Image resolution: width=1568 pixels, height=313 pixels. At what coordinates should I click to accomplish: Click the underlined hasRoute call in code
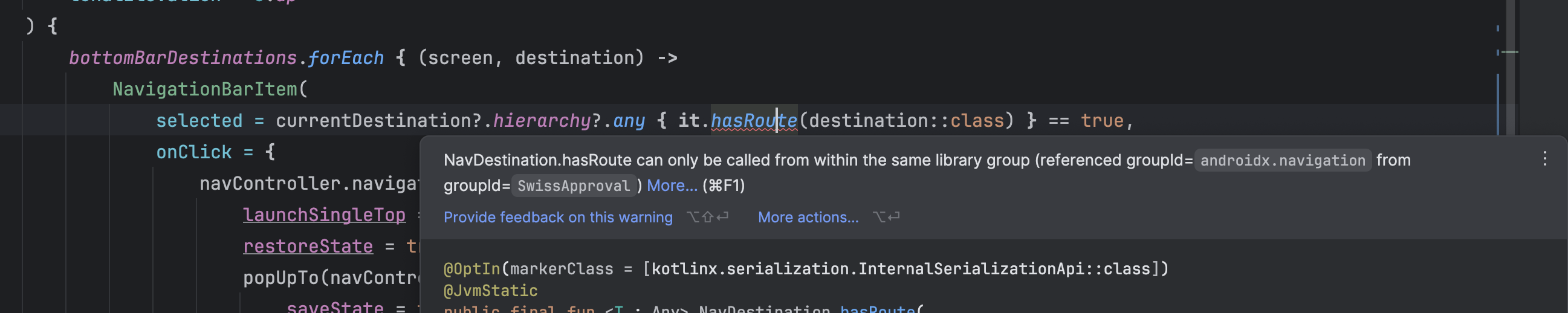pyautogui.click(x=753, y=121)
